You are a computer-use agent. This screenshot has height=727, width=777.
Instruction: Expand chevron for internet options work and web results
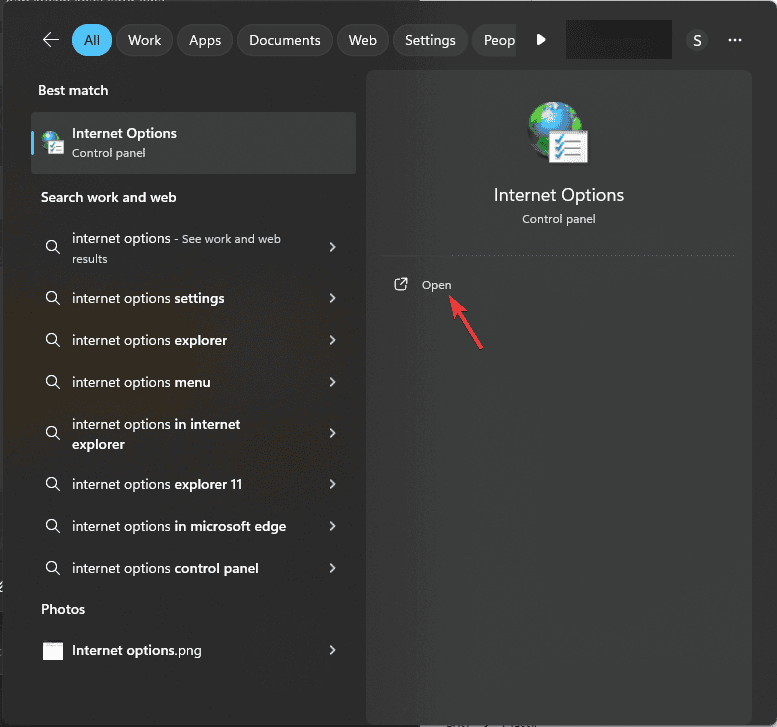click(x=333, y=247)
